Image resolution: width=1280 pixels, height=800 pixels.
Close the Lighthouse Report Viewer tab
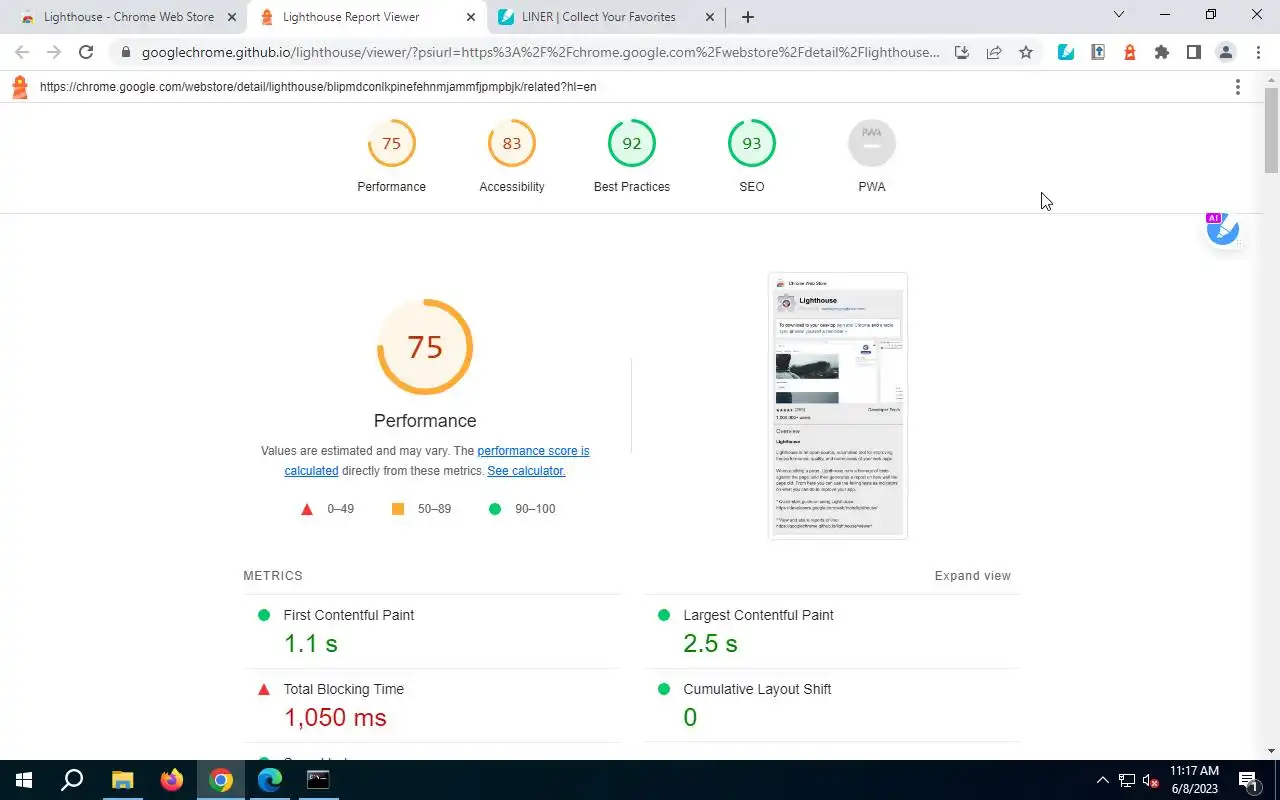pyautogui.click(x=471, y=17)
